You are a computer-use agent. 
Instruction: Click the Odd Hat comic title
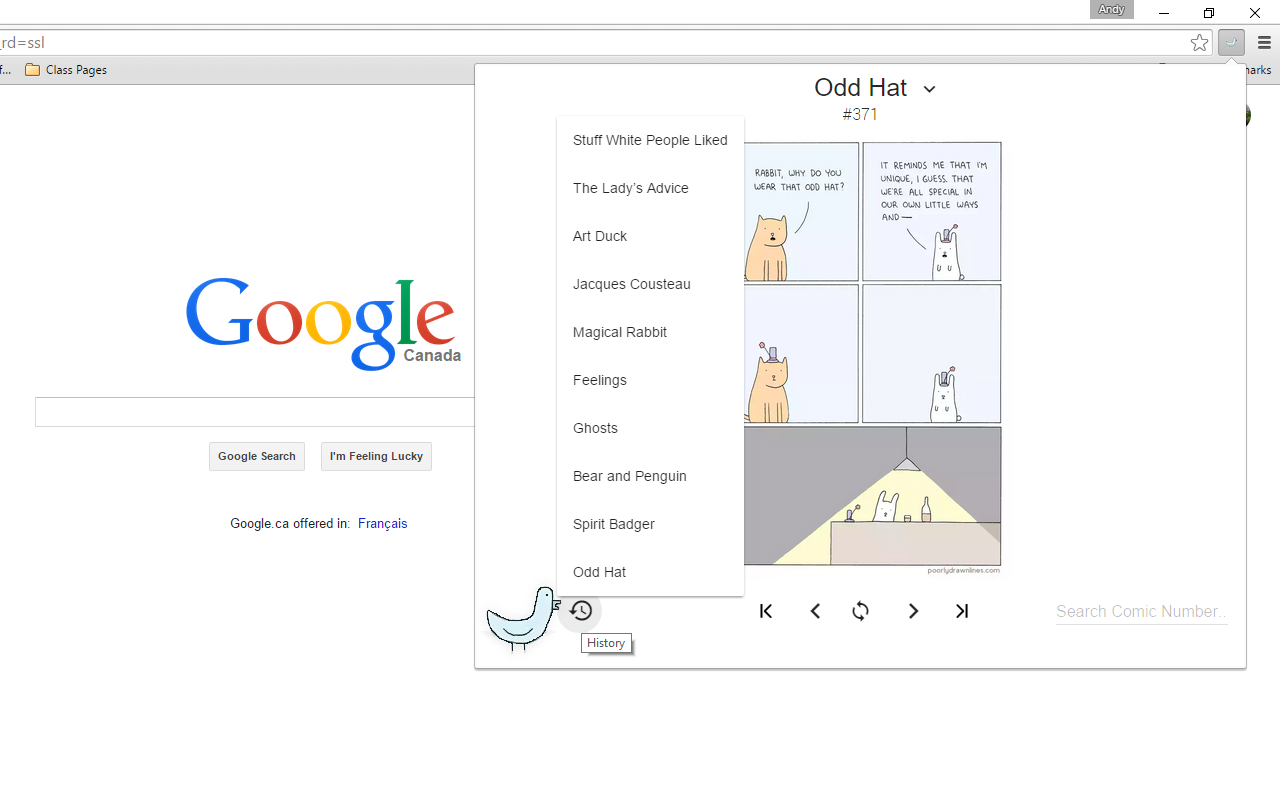(x=861, y=88)
